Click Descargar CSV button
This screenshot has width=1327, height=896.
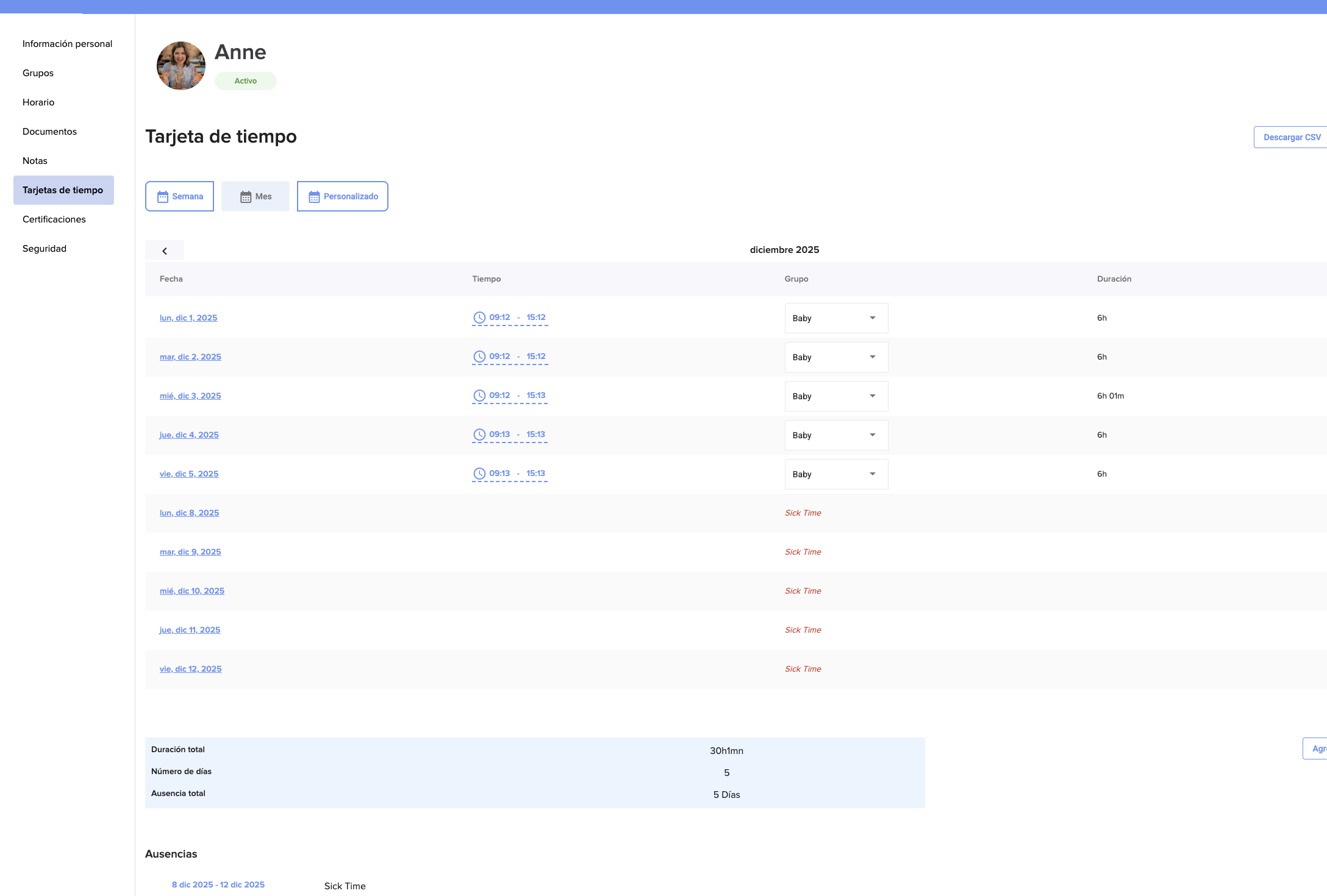(1291, 137)
